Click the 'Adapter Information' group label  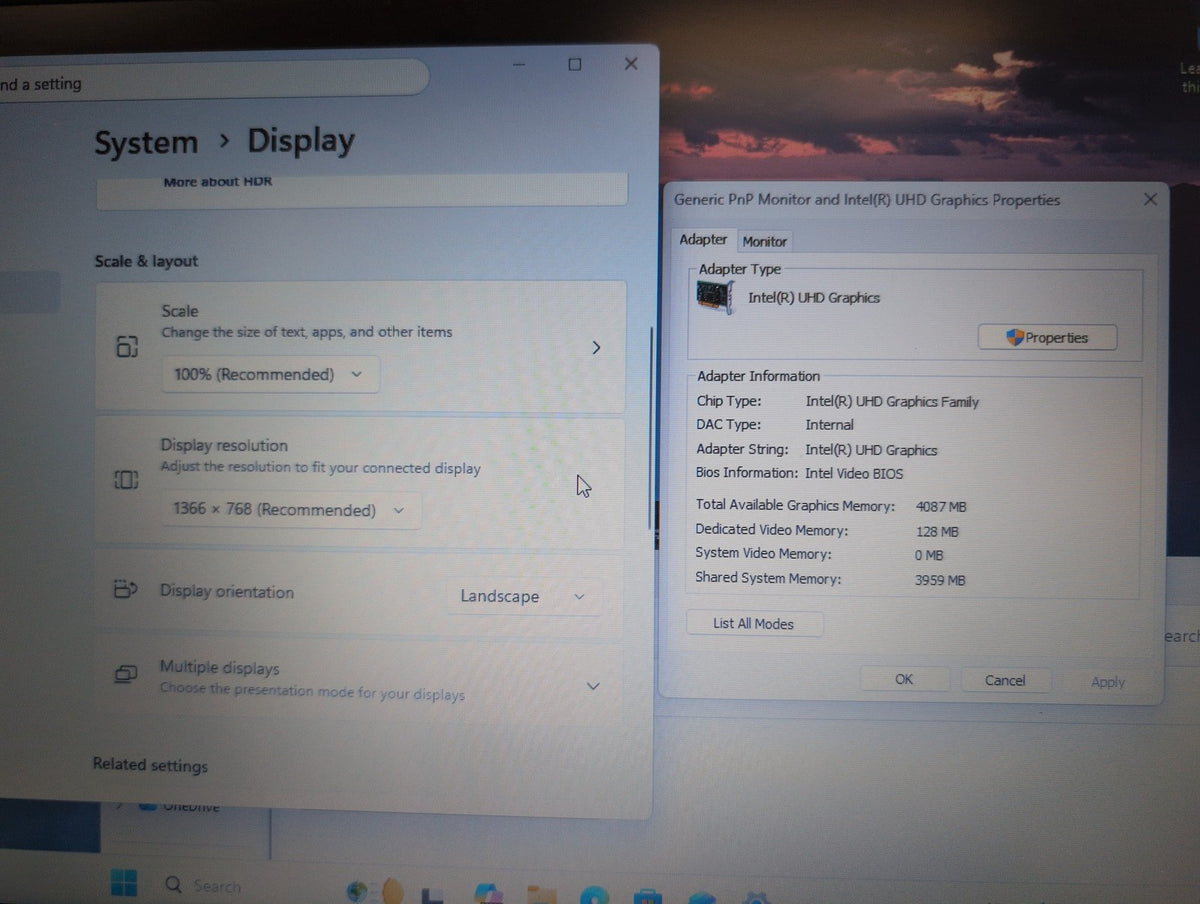click(758, 376)
